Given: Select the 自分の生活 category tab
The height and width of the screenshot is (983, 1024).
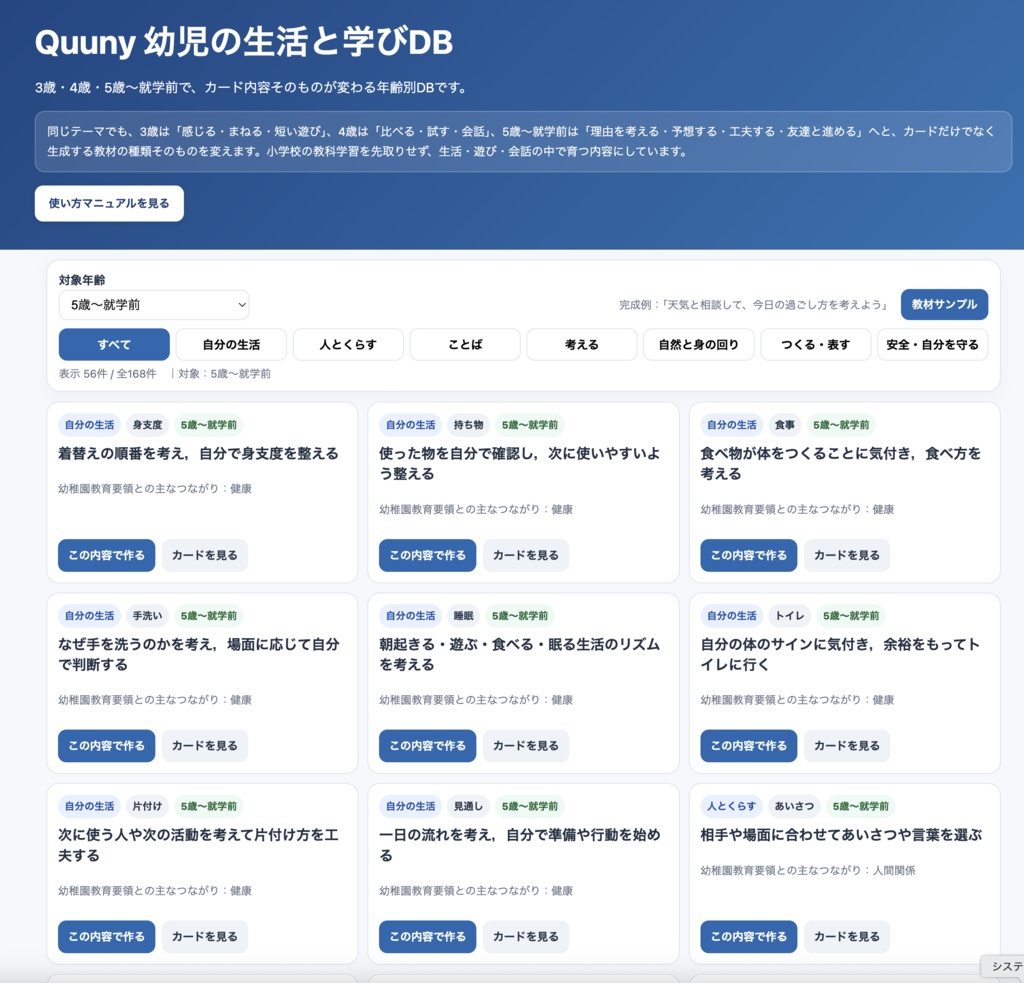Looking at the screenshot, I should pyautogui.click(x=231, y=344).
